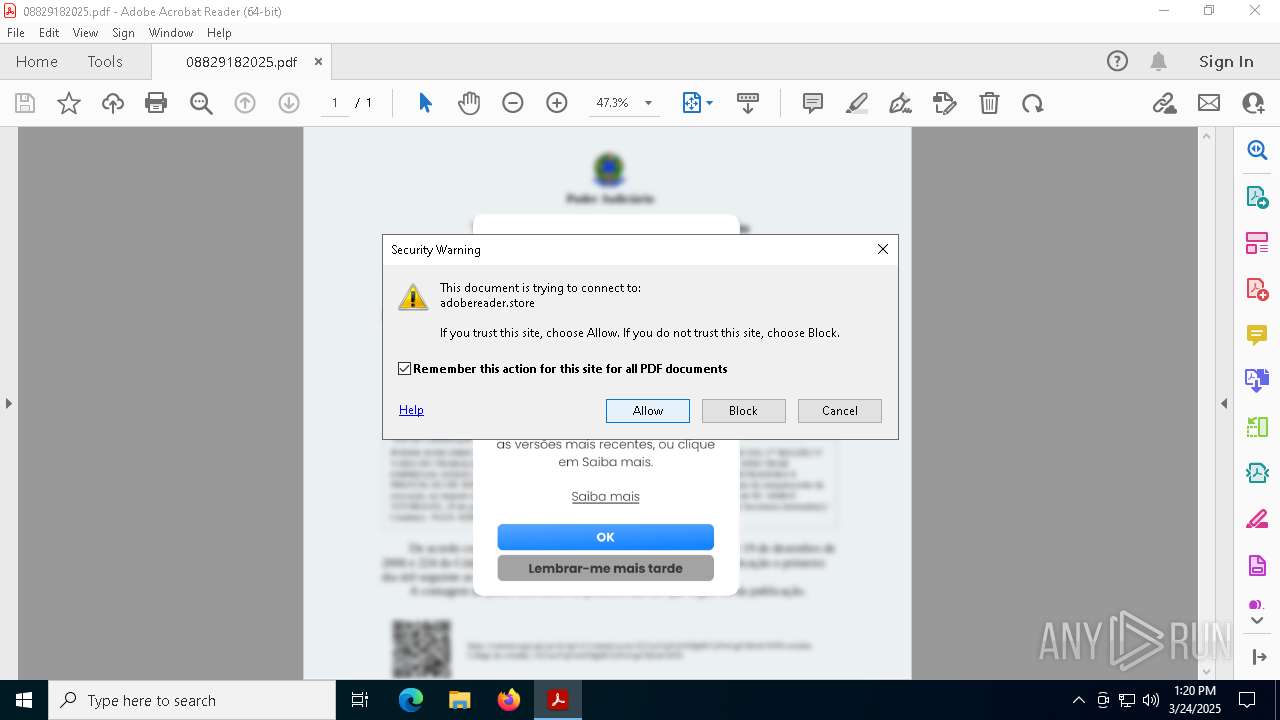This screenshot has width=1280, height=720.
Task: Open the share with others person icon
Action: 1253,103
